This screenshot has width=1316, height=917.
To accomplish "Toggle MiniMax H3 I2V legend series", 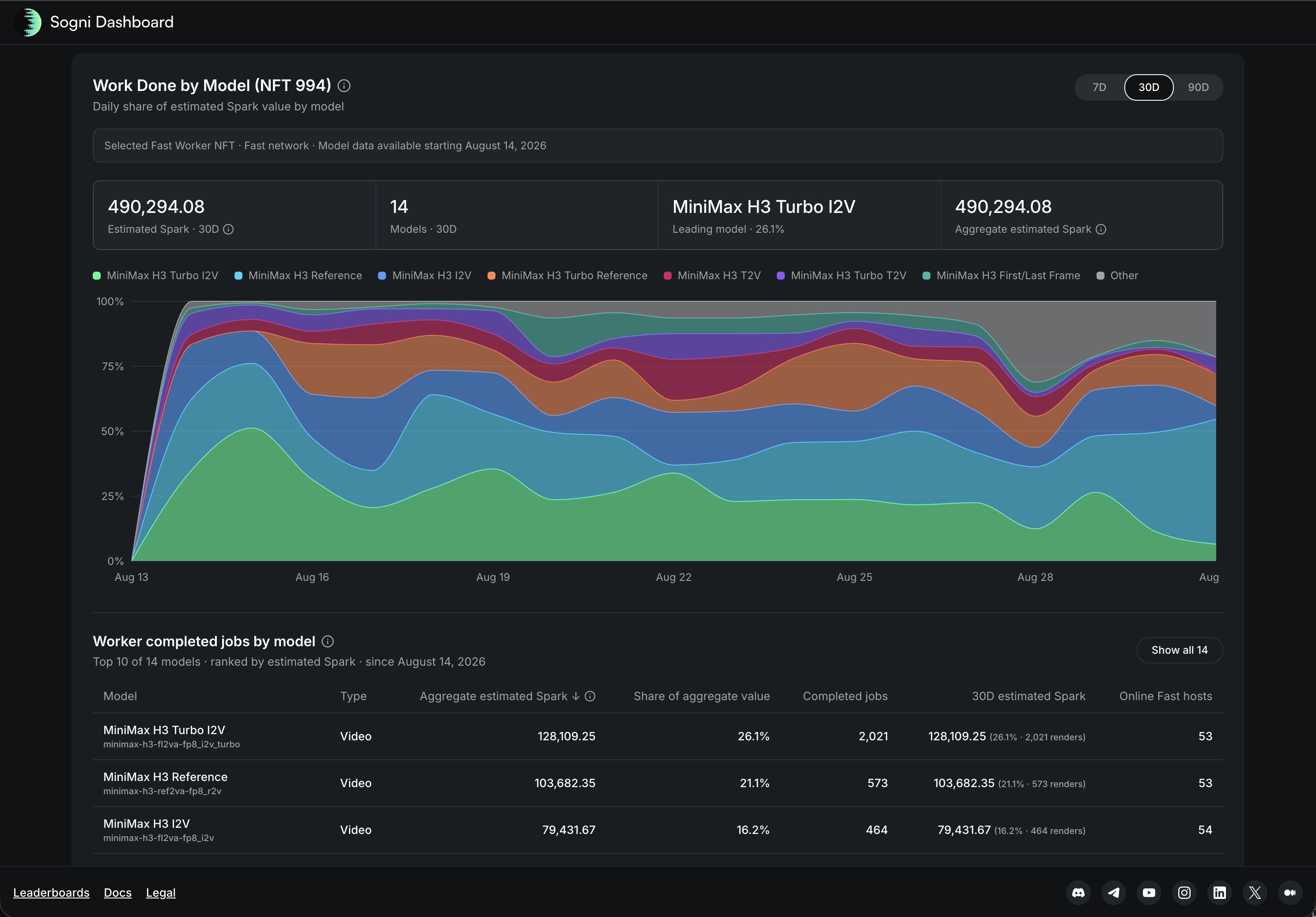I will pyautogui.click(x=425, y=276).
